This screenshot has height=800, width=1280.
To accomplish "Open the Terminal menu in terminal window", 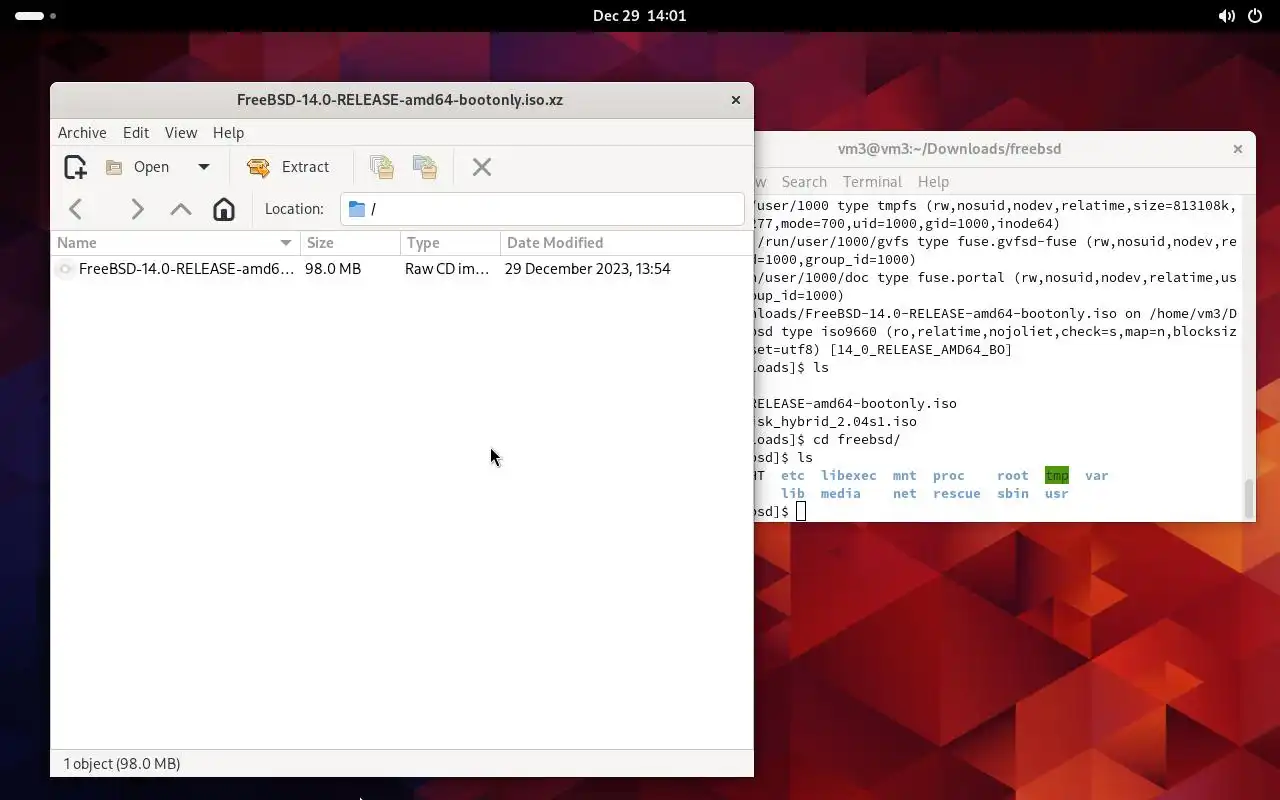I will [x=872, y=182].
